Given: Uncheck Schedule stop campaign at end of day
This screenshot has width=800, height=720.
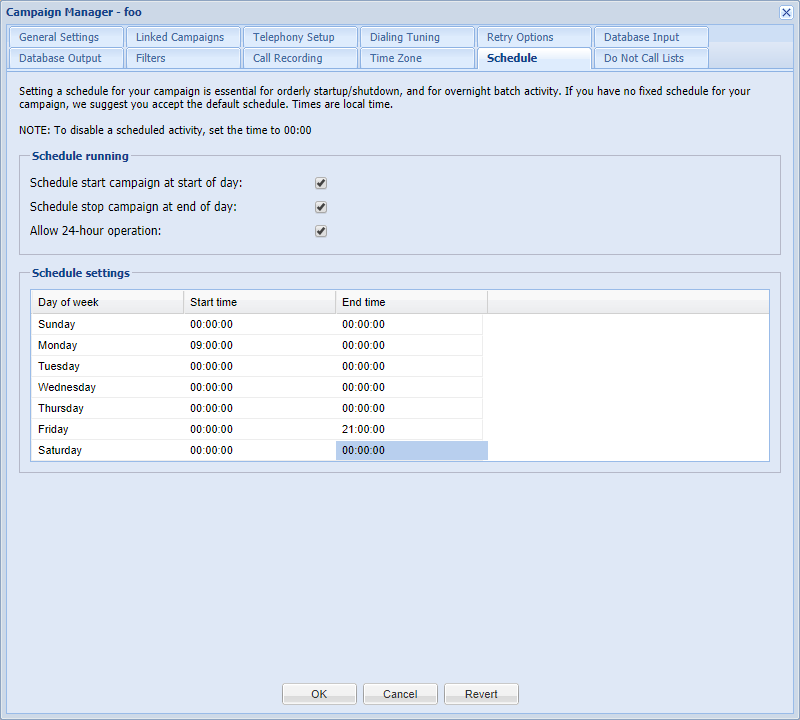Looking at the screenshot, I should coord(321,207).
